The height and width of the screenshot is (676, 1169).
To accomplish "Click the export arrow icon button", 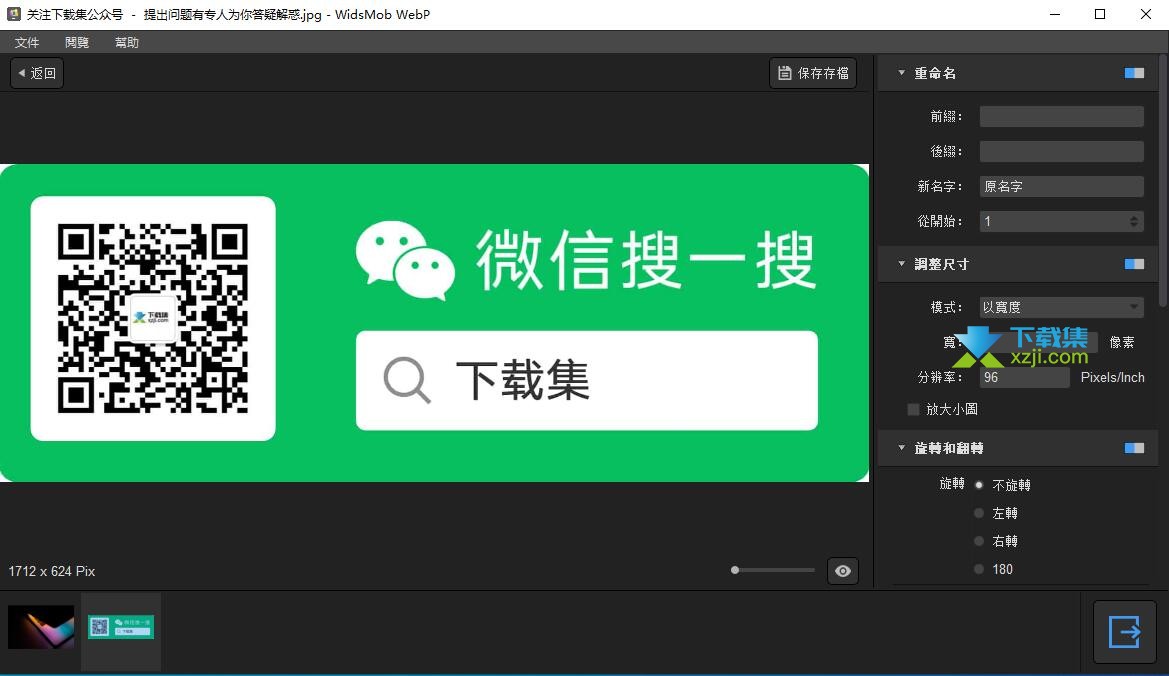I will 1124,632.
